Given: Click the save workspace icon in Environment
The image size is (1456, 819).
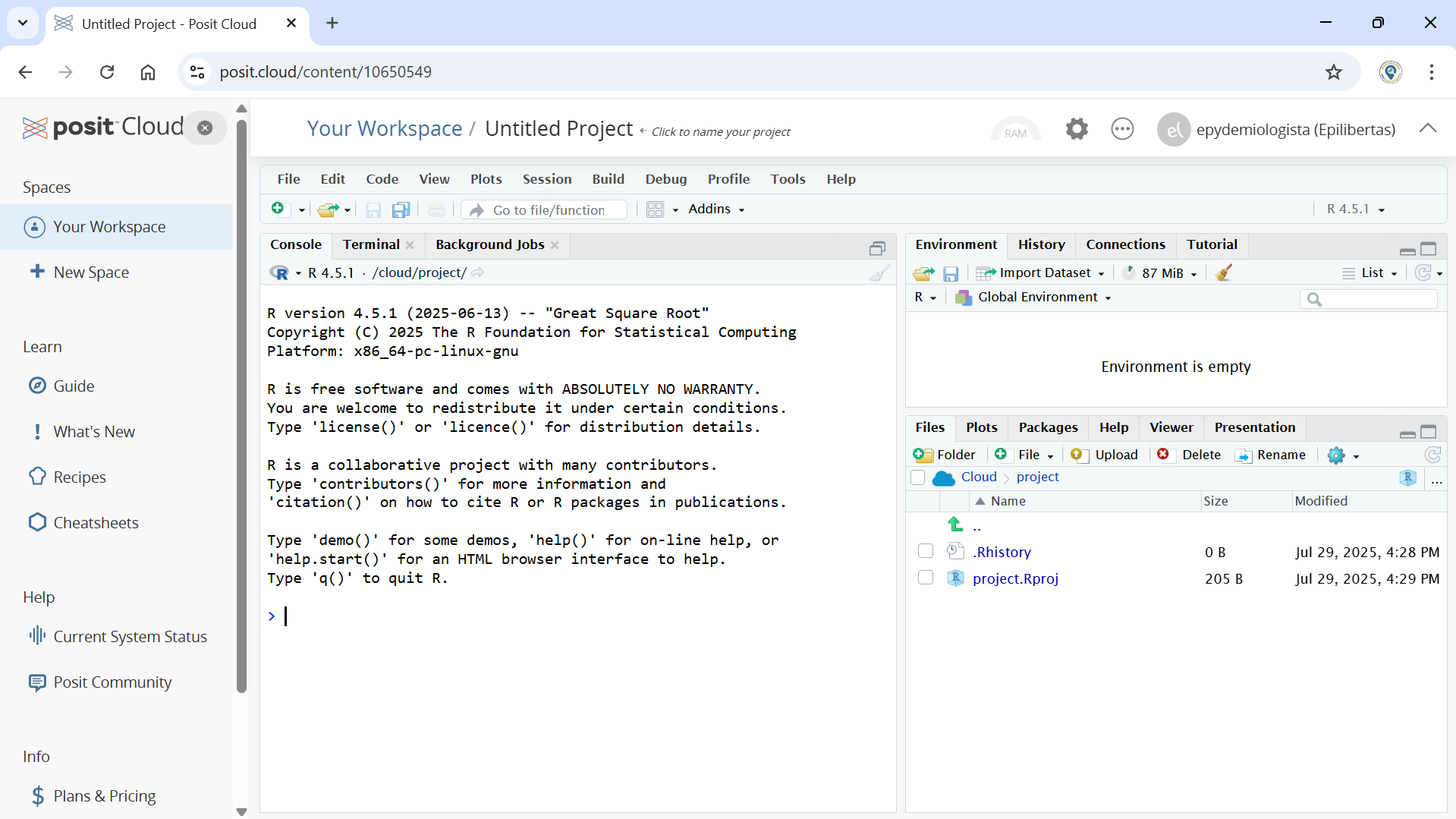Looking at the screenshot, I should [951, 273].
